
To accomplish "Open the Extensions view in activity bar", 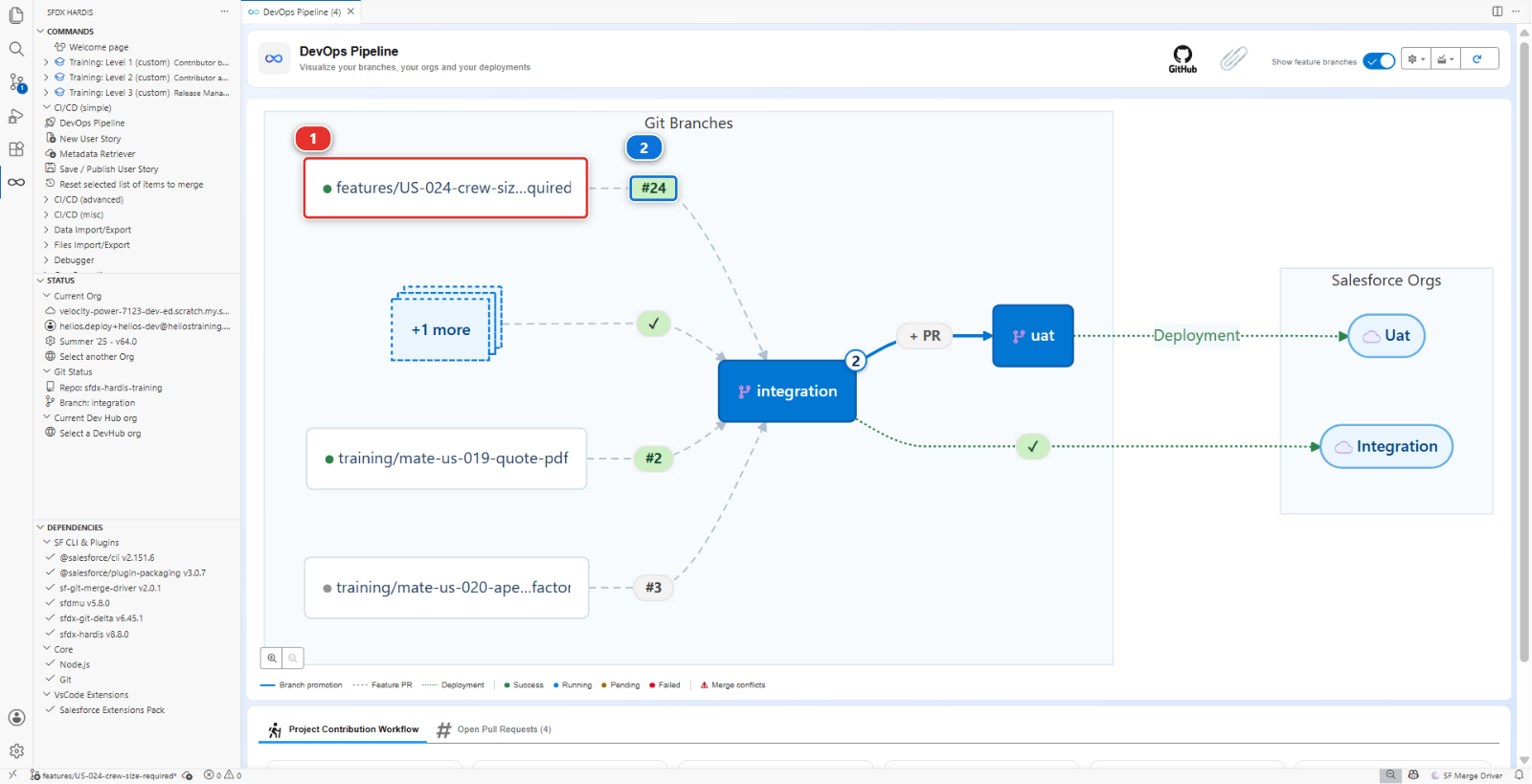I will [16, 149].
